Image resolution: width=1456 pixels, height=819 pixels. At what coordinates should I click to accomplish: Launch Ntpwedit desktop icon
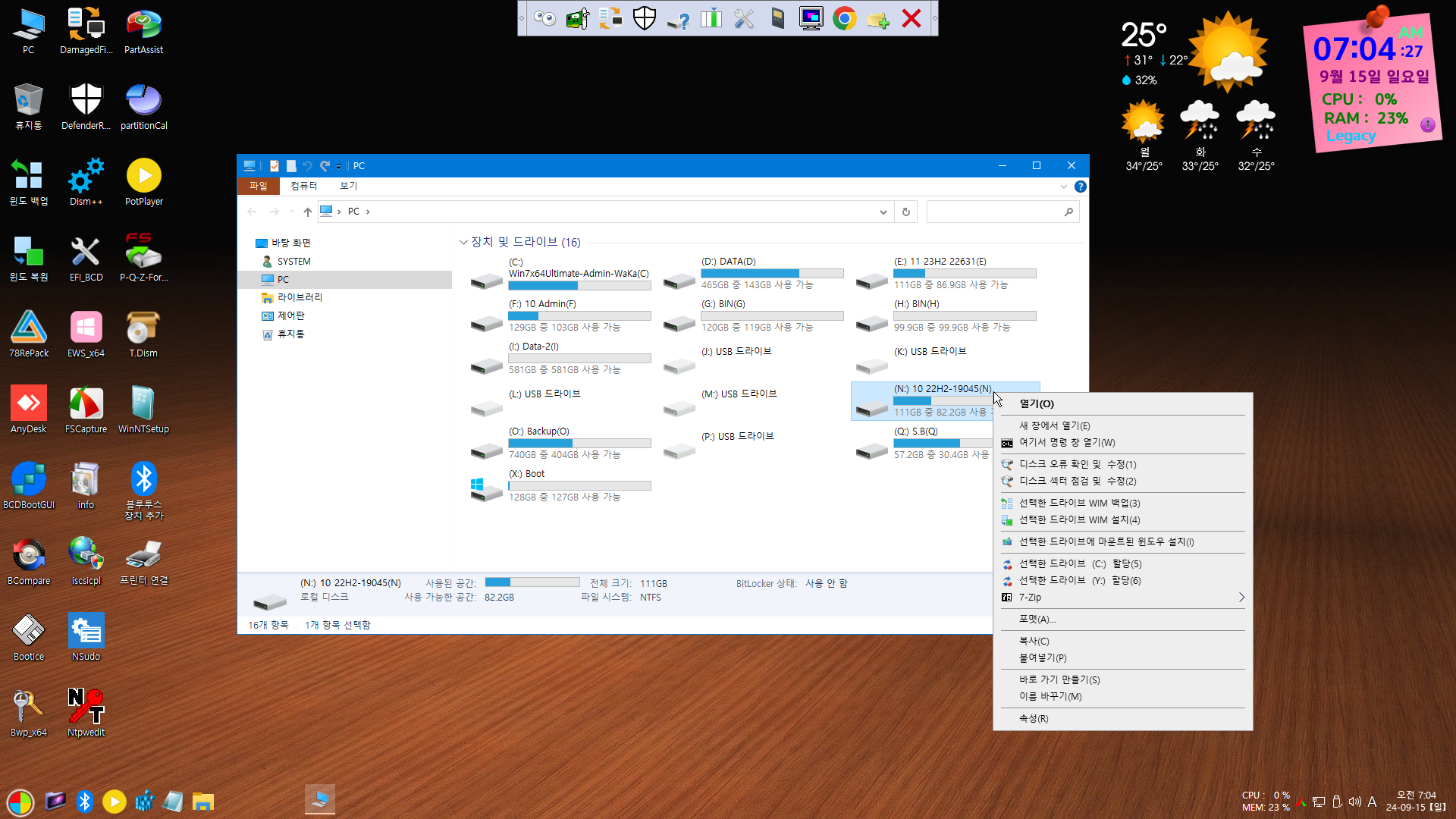click(86, 714)
